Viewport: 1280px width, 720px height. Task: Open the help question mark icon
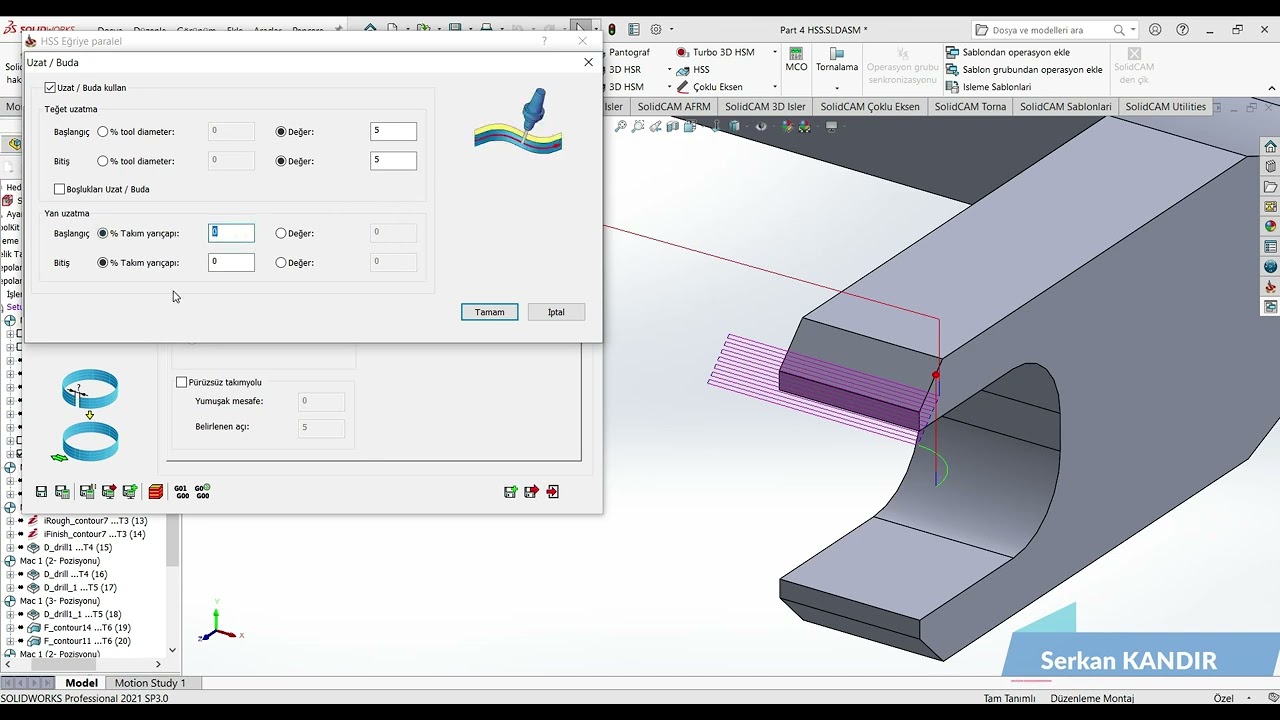coord(1183,30)
